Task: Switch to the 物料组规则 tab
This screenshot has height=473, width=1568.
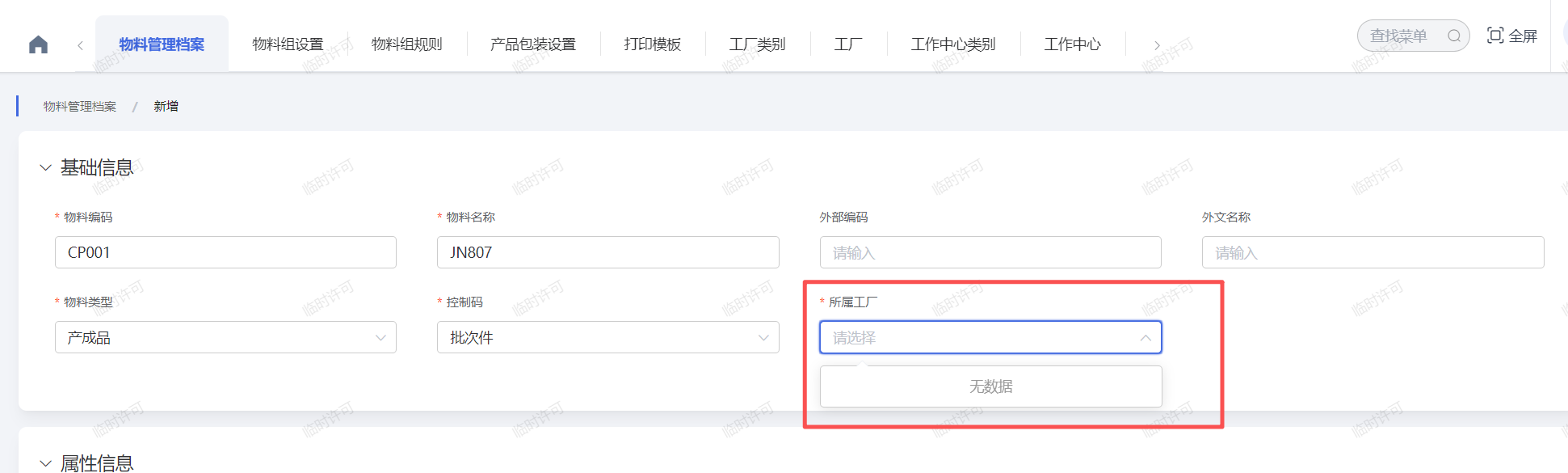Action: [x=407, y=44]
